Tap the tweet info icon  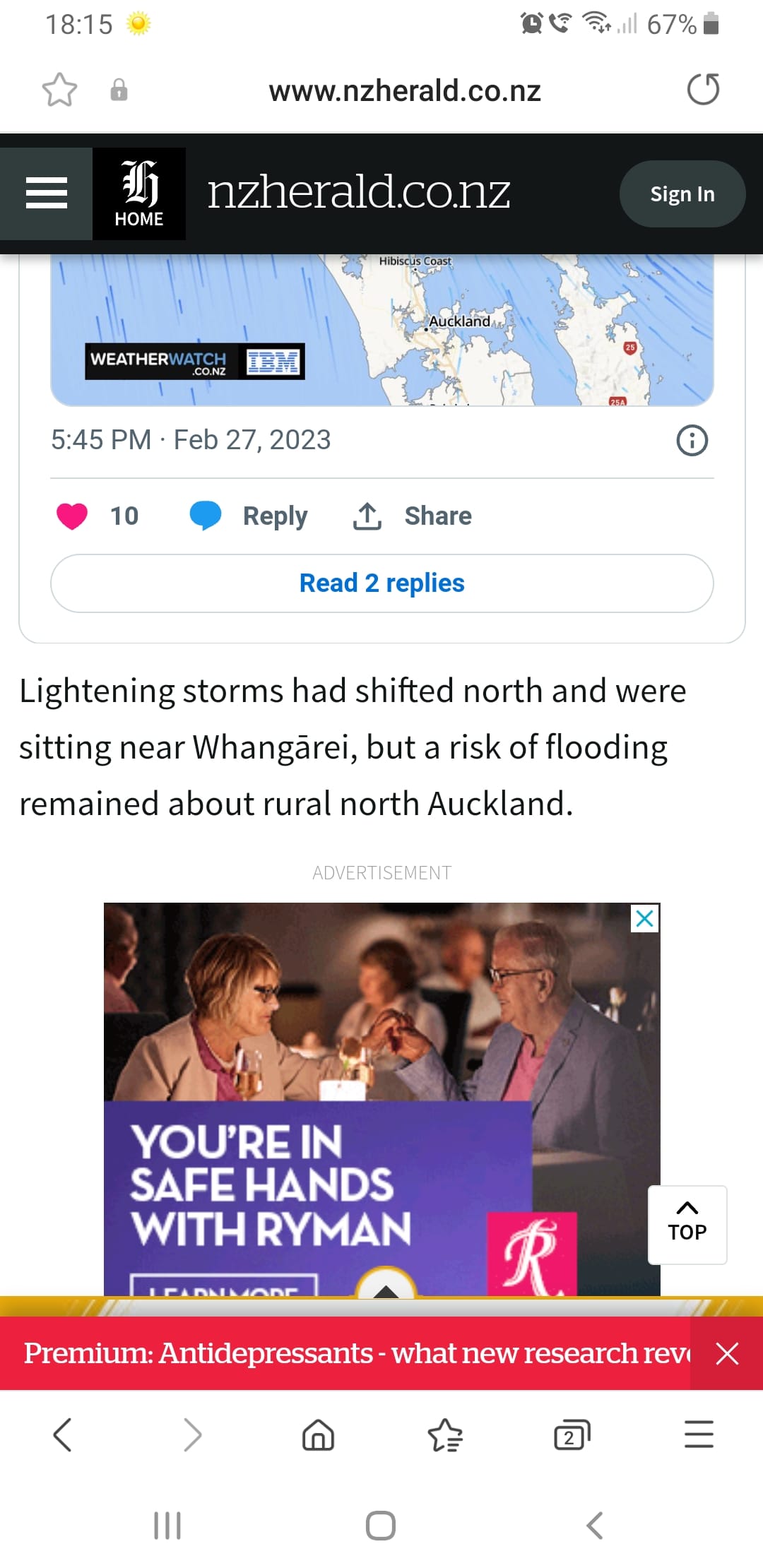point(692,440)
